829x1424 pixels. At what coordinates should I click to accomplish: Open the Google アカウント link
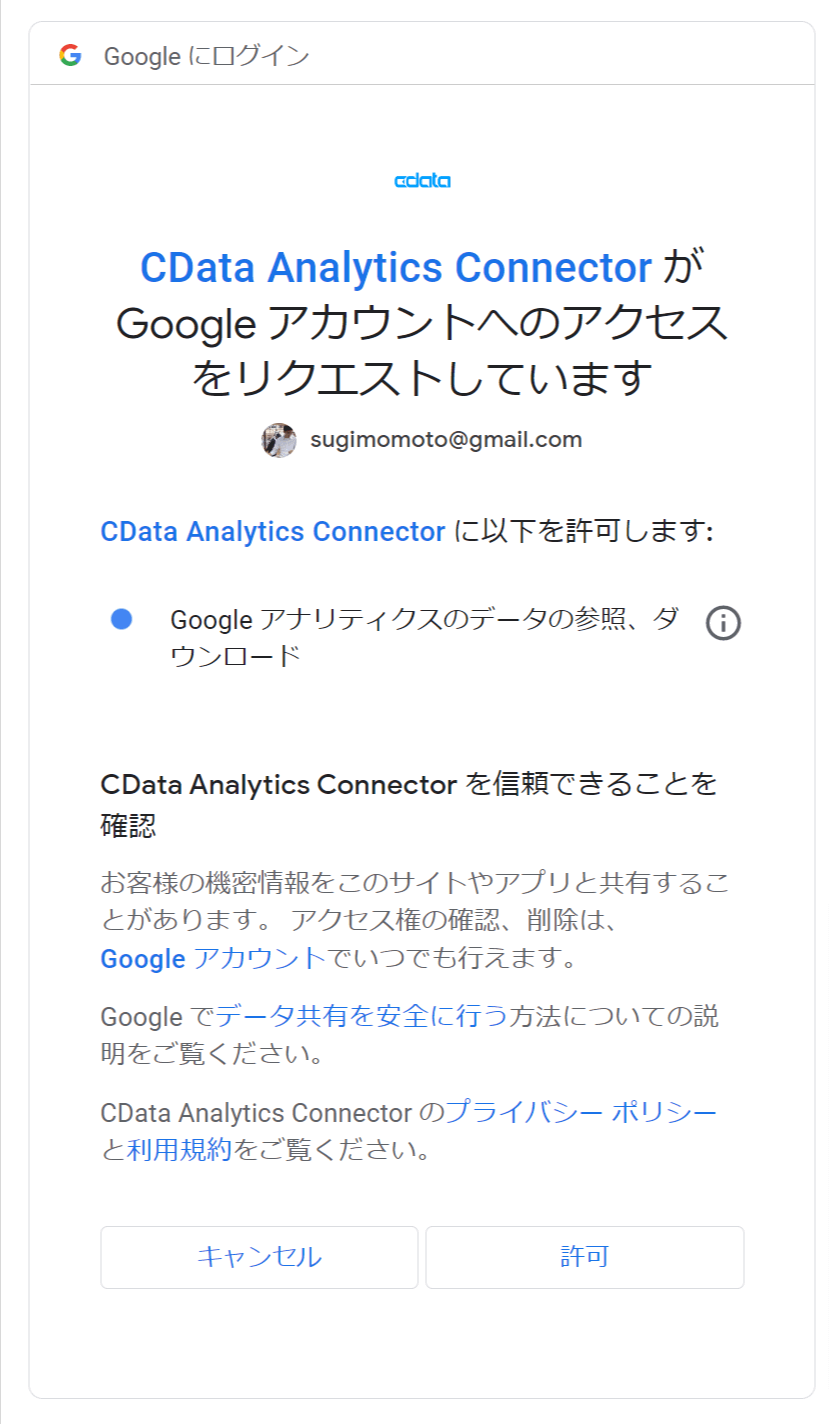point(213,958)
